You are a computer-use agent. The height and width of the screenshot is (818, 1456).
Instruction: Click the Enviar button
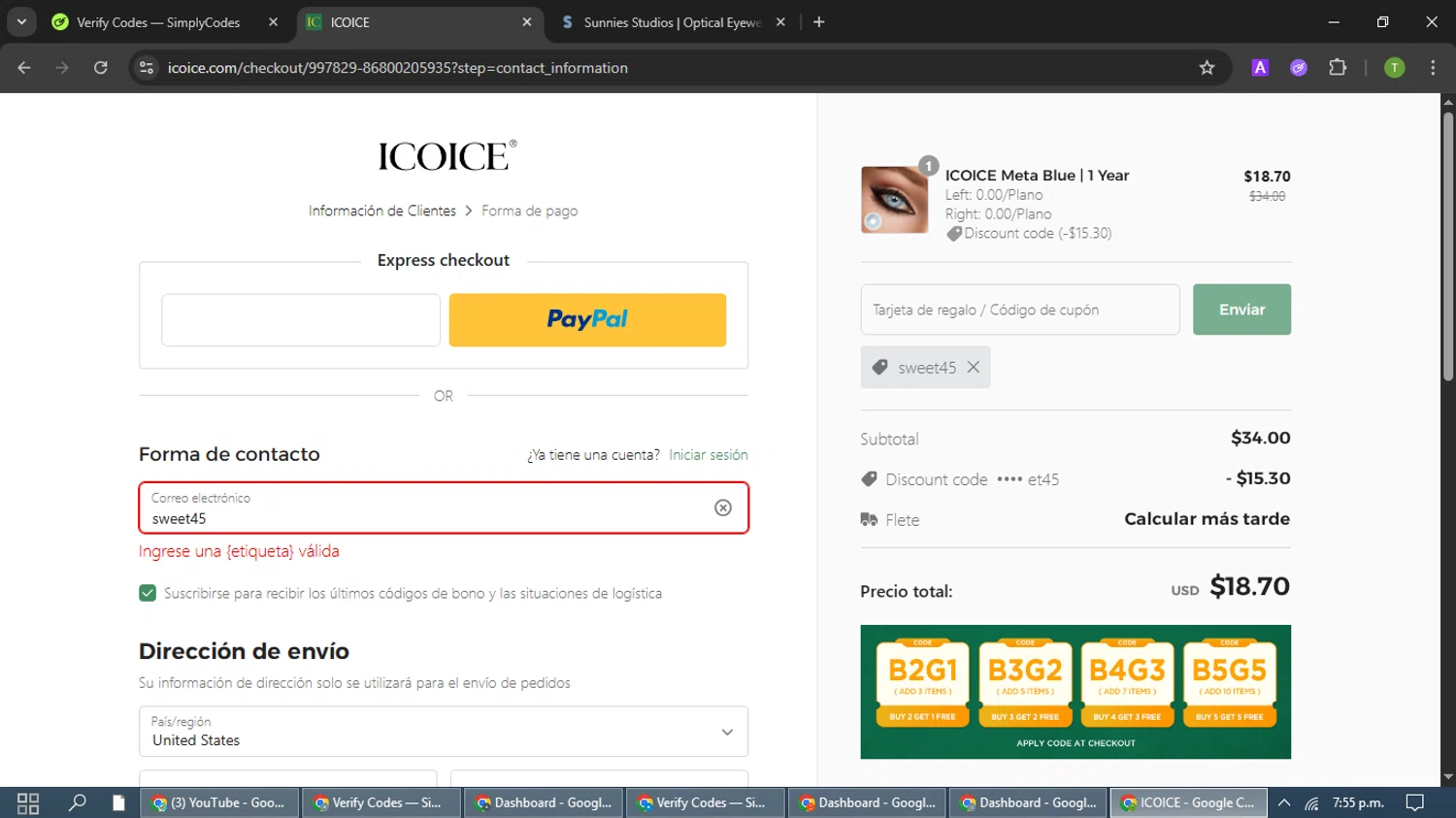1241,310
